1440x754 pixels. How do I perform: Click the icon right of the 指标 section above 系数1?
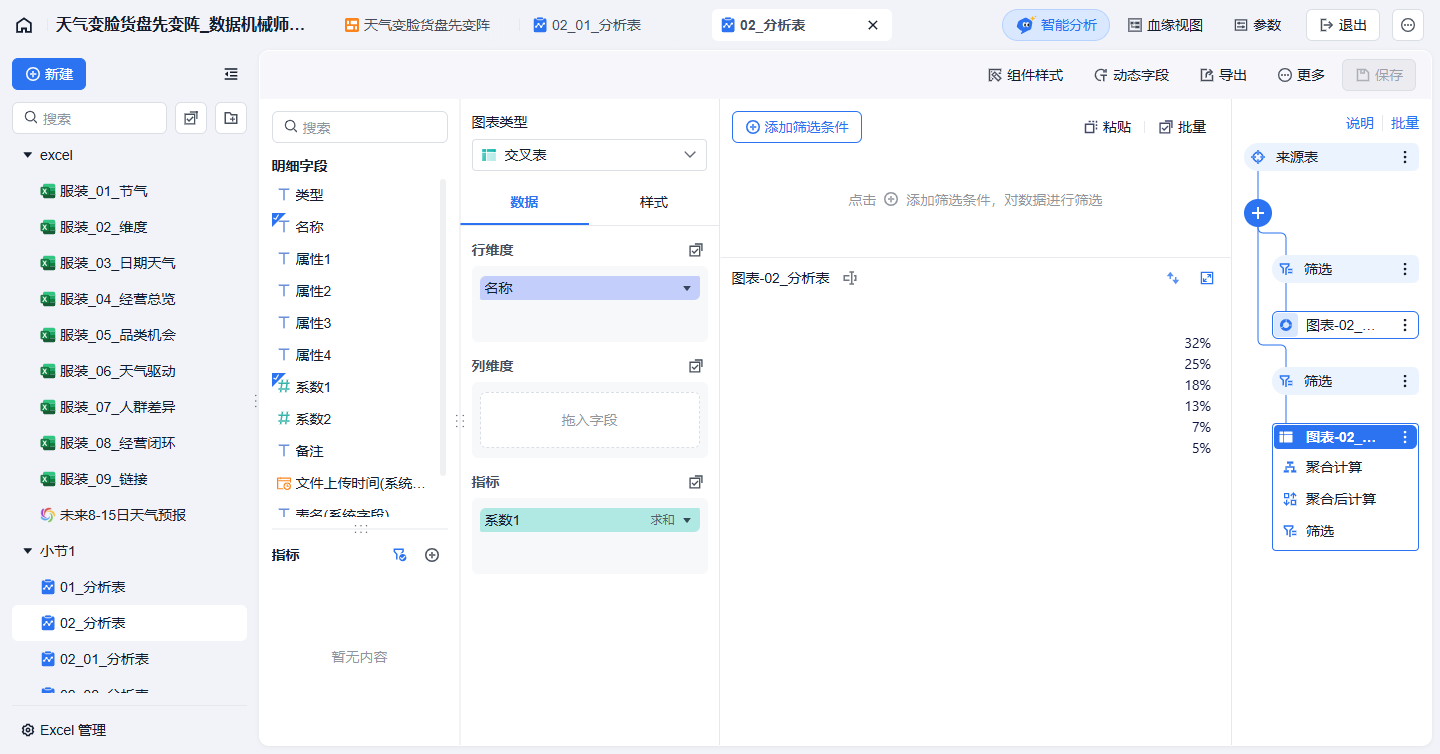(x=696, y=482)
